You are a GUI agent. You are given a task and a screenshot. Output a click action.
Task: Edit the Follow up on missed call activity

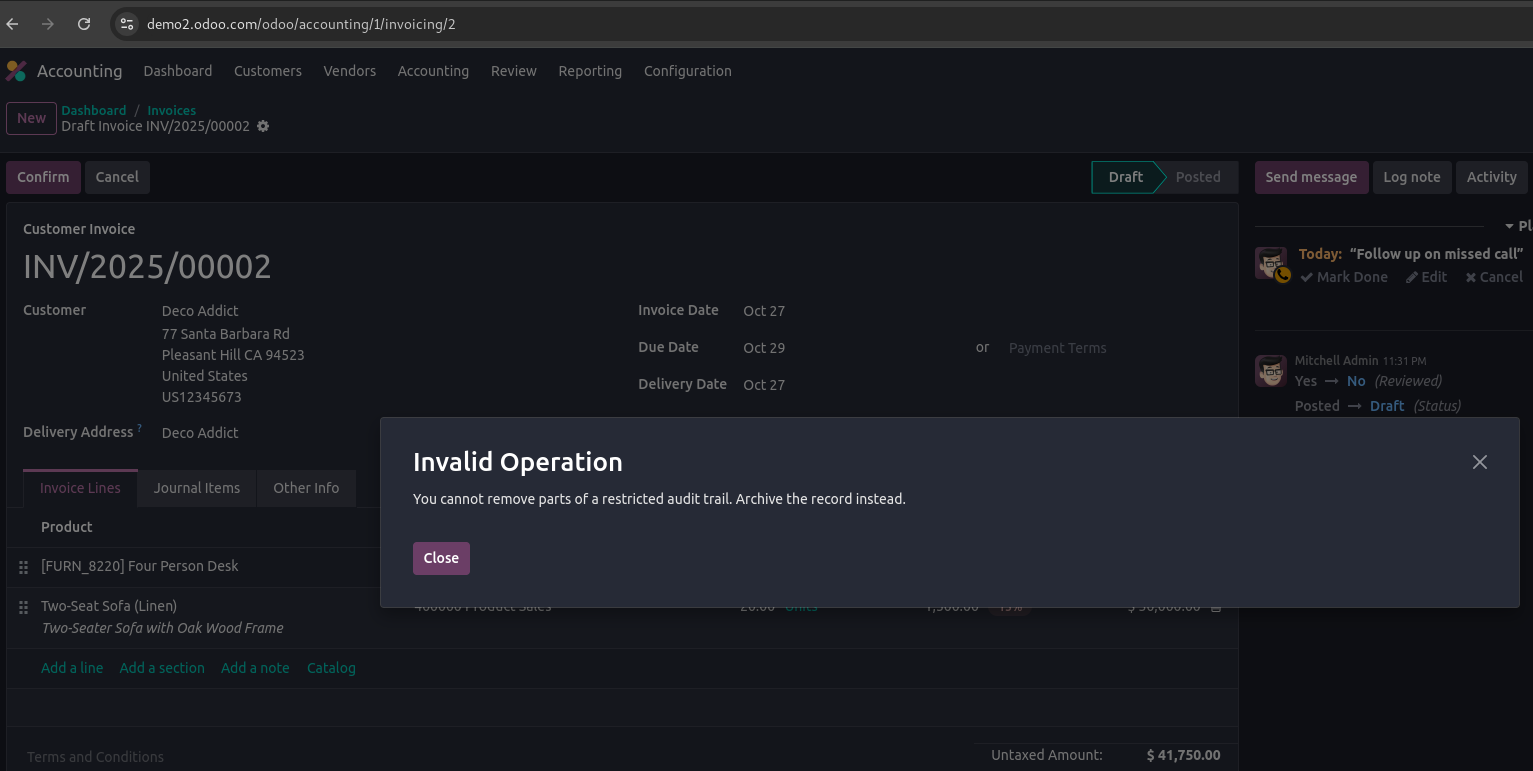click(1426, 277)
